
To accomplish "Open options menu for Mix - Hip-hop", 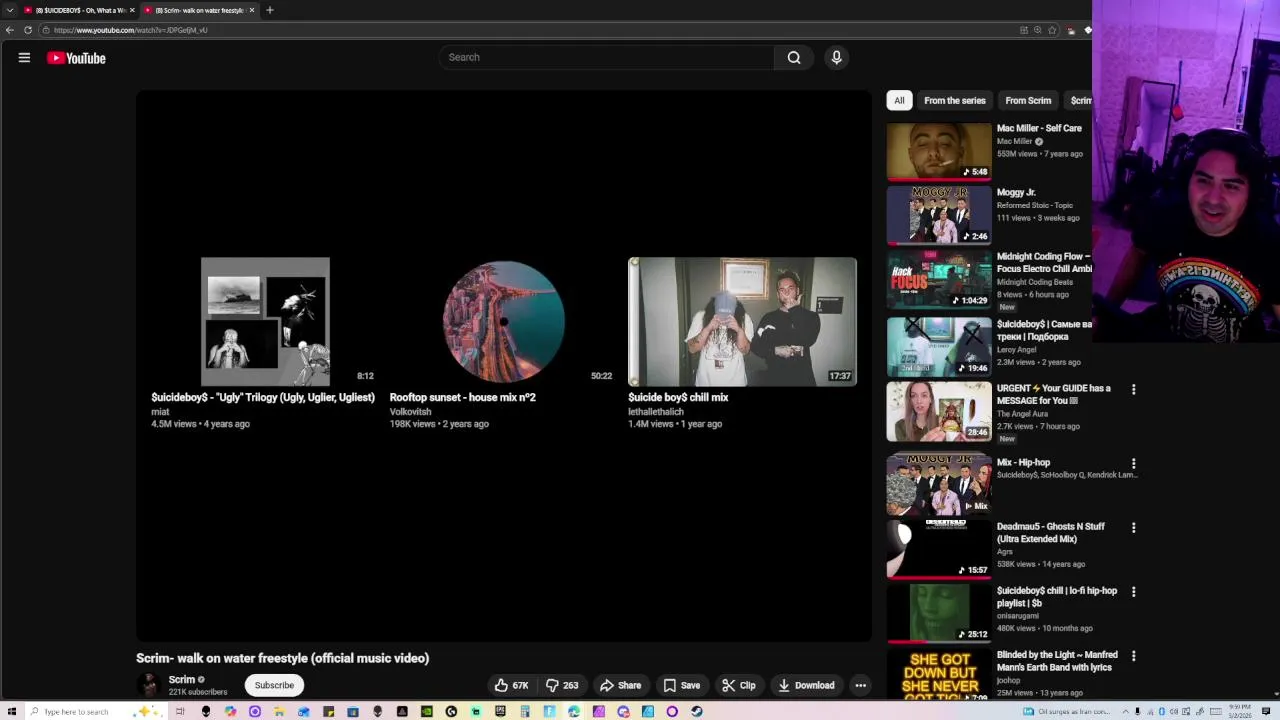I will tap(1133, 464).
